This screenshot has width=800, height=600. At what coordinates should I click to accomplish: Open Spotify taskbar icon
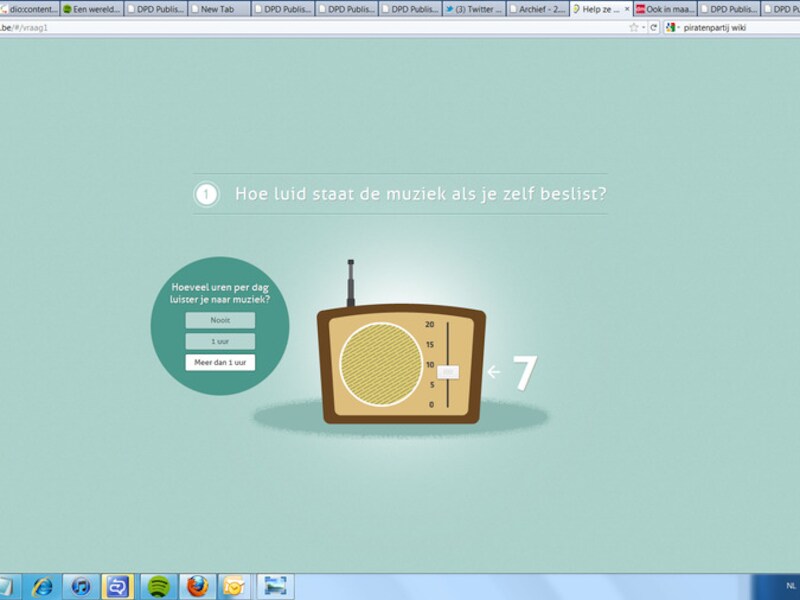click(x=159, y=587)
